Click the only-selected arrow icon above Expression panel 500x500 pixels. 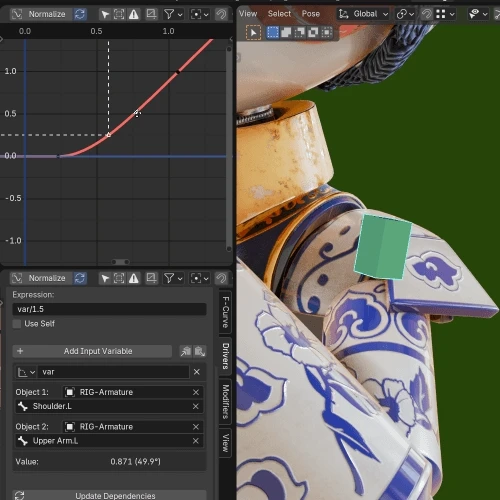coord(105,278)
